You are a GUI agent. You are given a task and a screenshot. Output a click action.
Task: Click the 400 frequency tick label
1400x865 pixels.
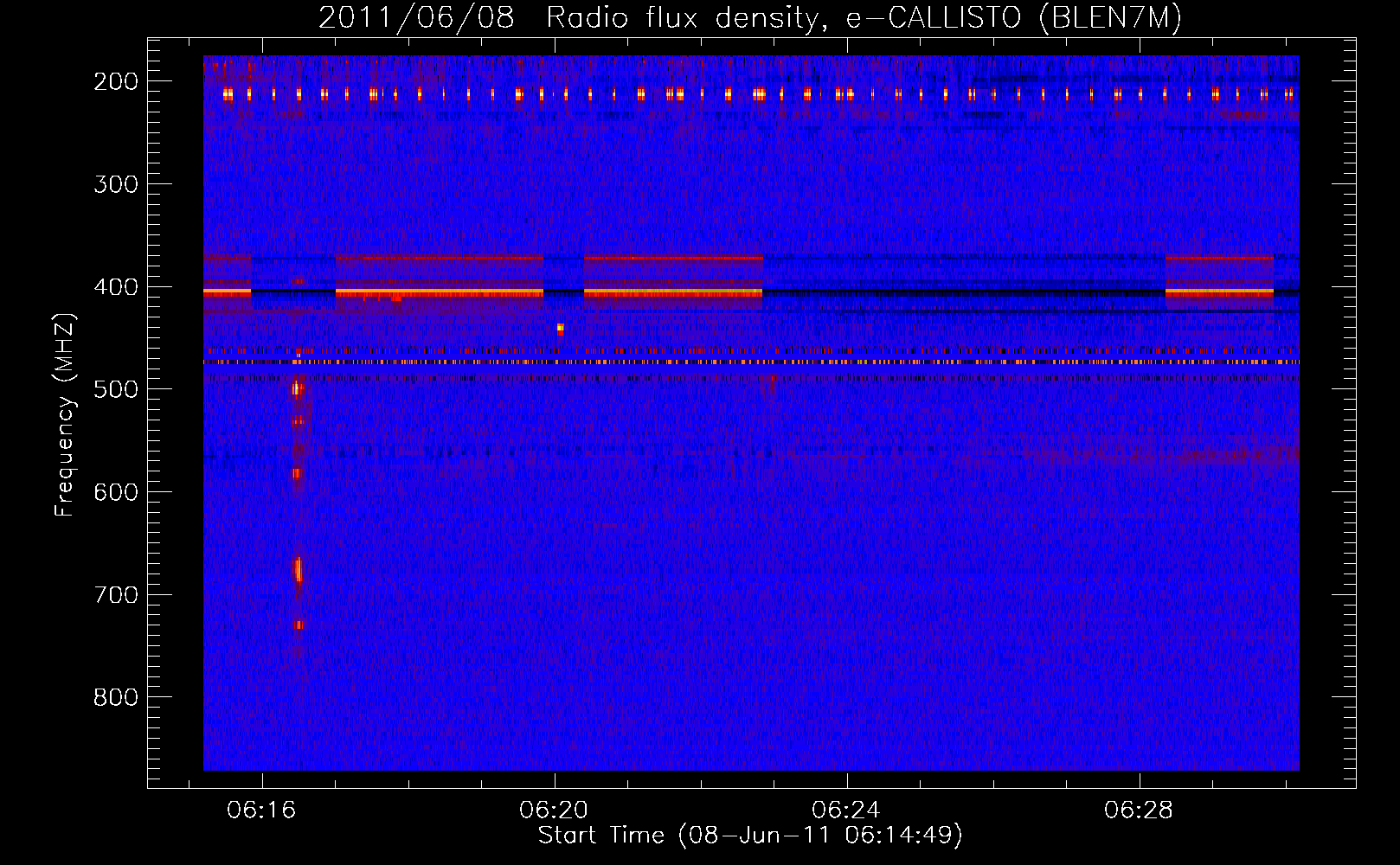click(116, 287)
